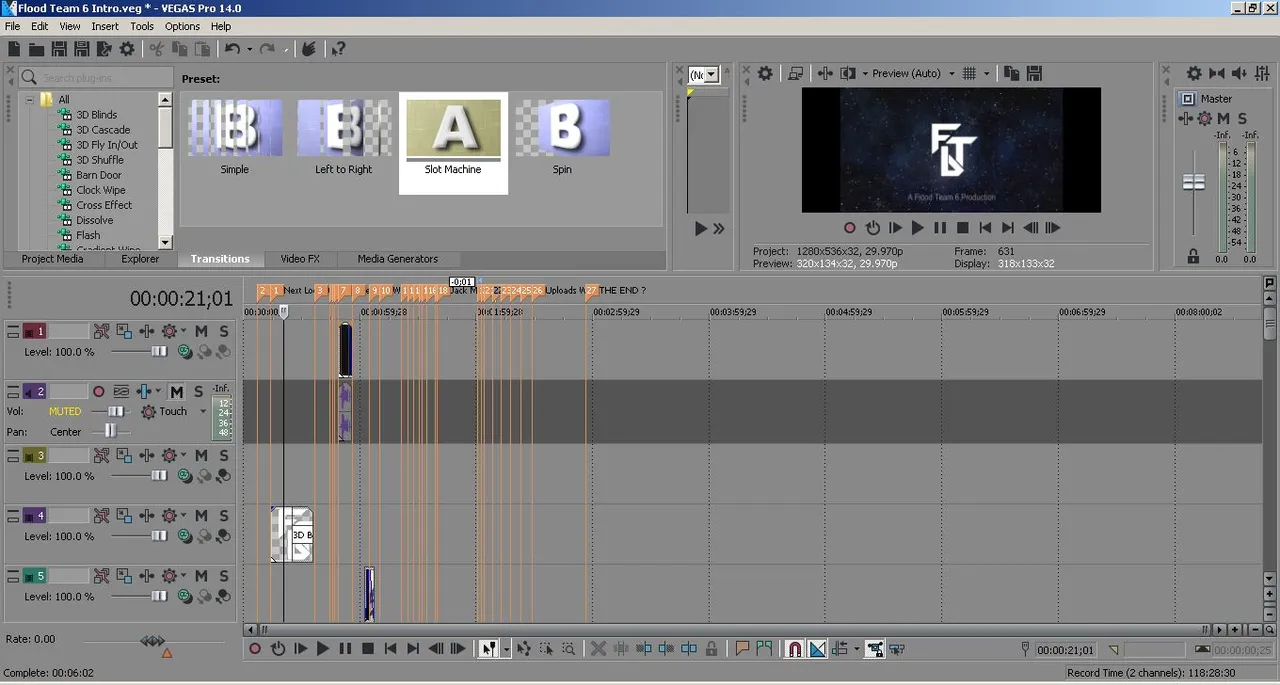This screenshot has height=685, width=1280.
Task: Select the Envelope edit tool
Action: click(525, 649)
